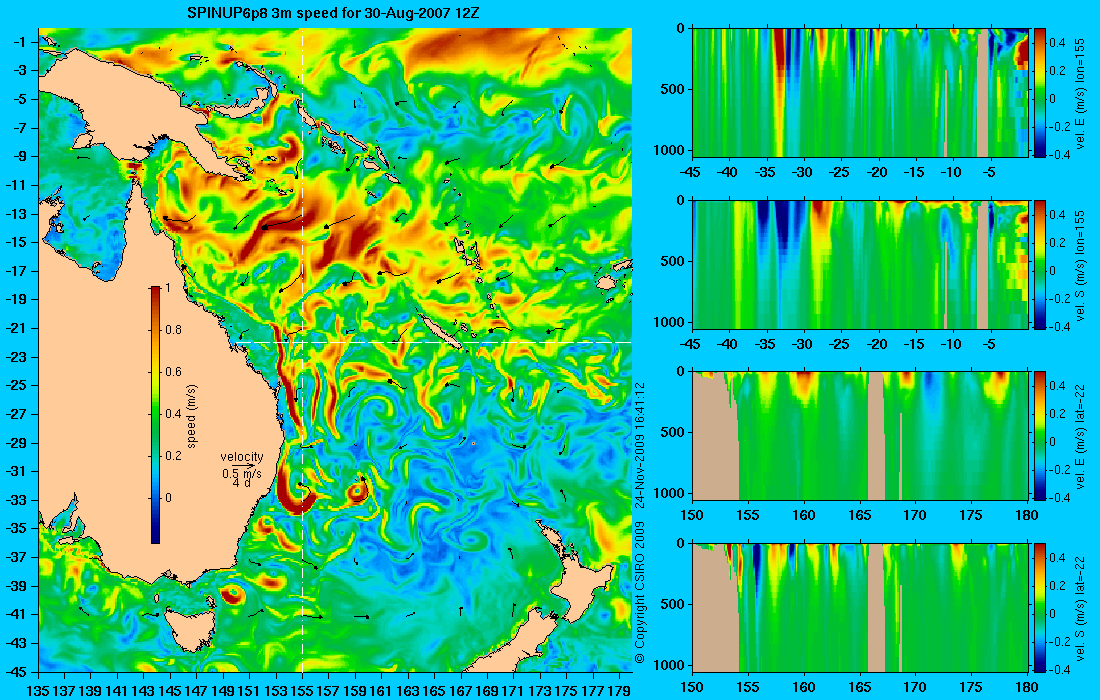1100x700 pixels.
Task: Click the 'velocity' legend label
Action: pos(241,457)
